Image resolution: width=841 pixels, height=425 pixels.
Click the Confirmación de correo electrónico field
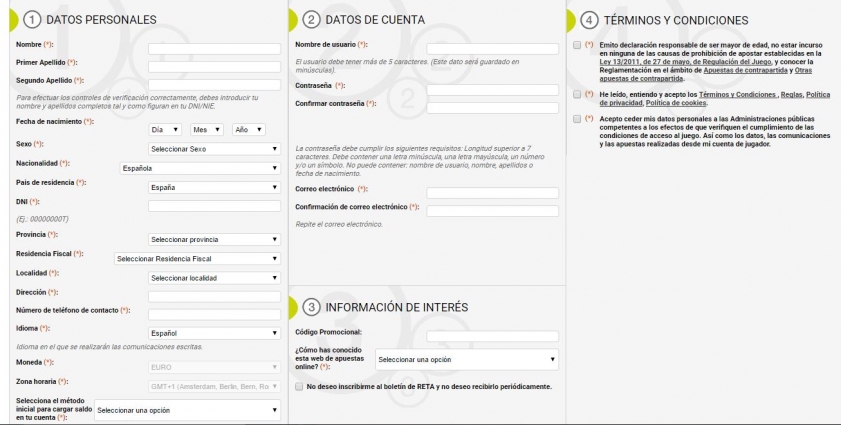pyautogui.click(x=492, y=211)
